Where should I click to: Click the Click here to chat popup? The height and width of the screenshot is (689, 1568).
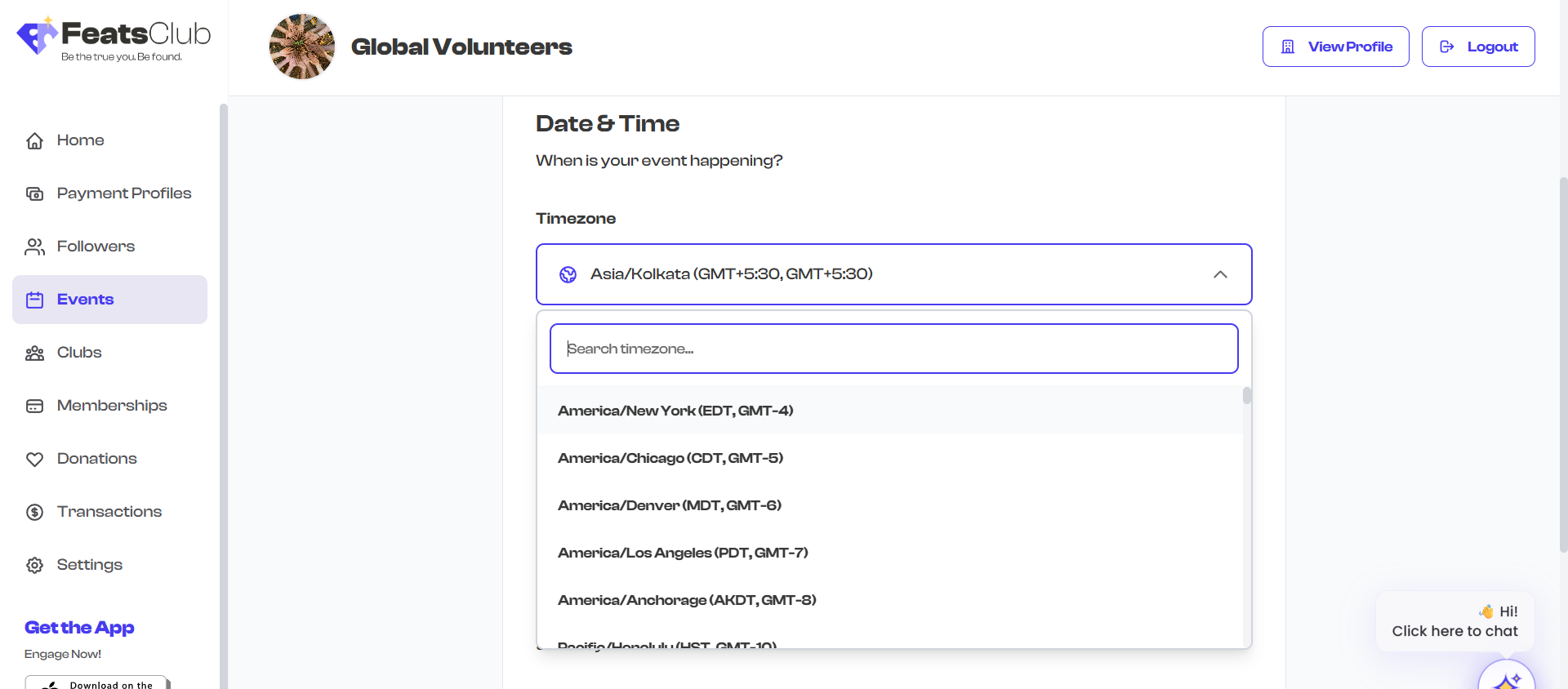[x=1455, y=621]
